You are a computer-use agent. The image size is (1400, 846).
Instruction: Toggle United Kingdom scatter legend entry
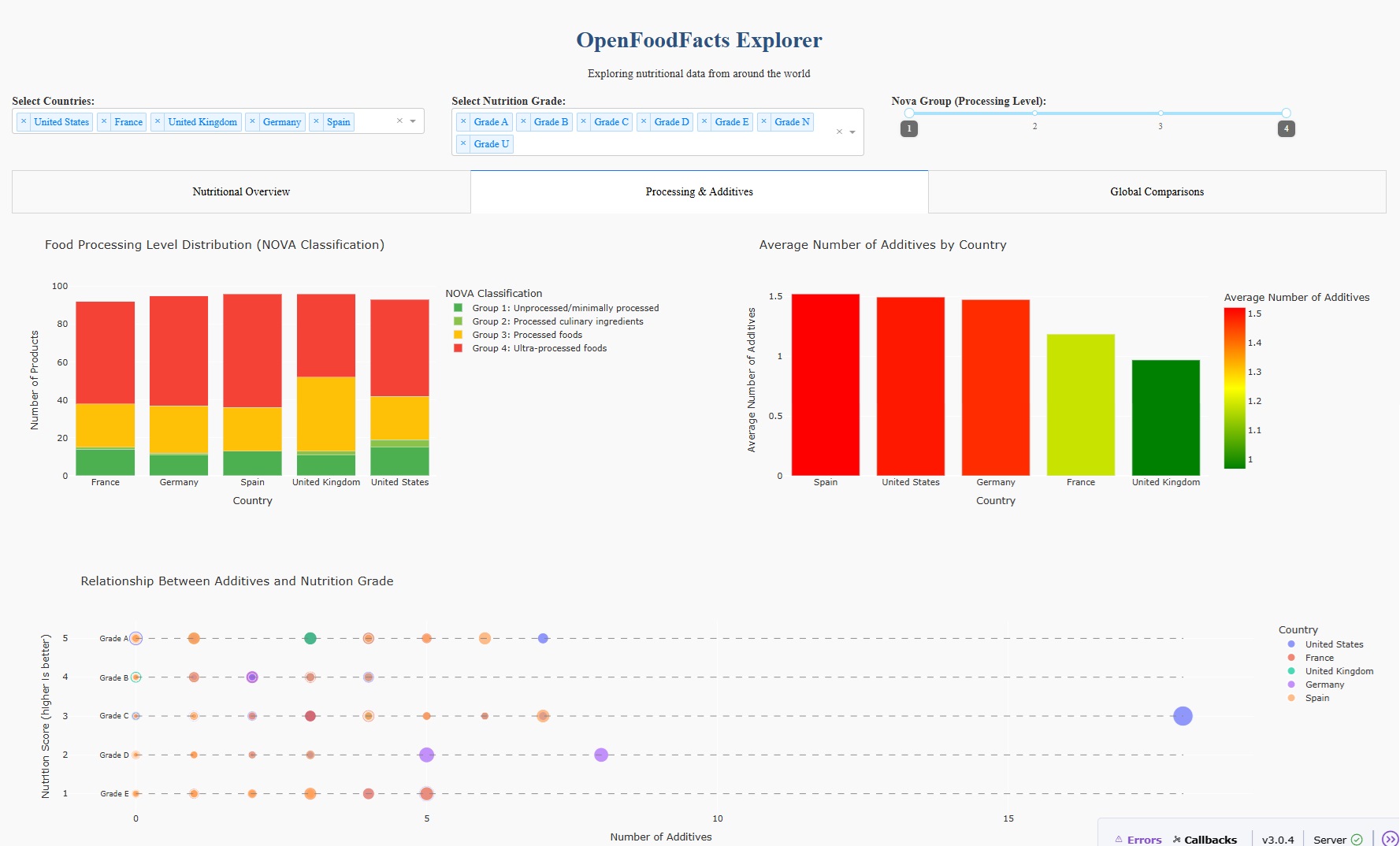[1331, 671]
